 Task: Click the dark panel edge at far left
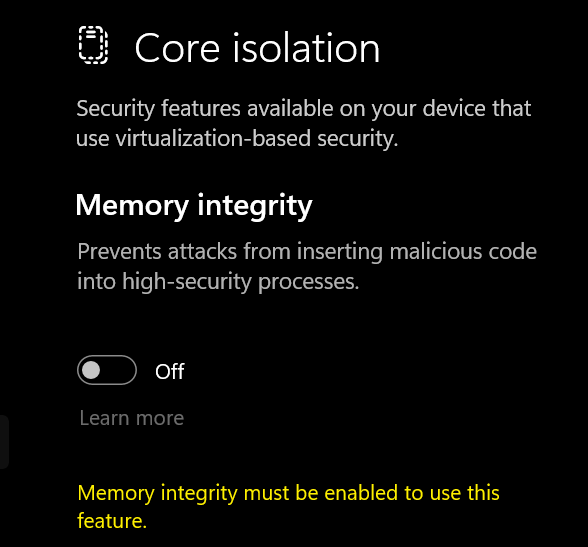(4, 442)
